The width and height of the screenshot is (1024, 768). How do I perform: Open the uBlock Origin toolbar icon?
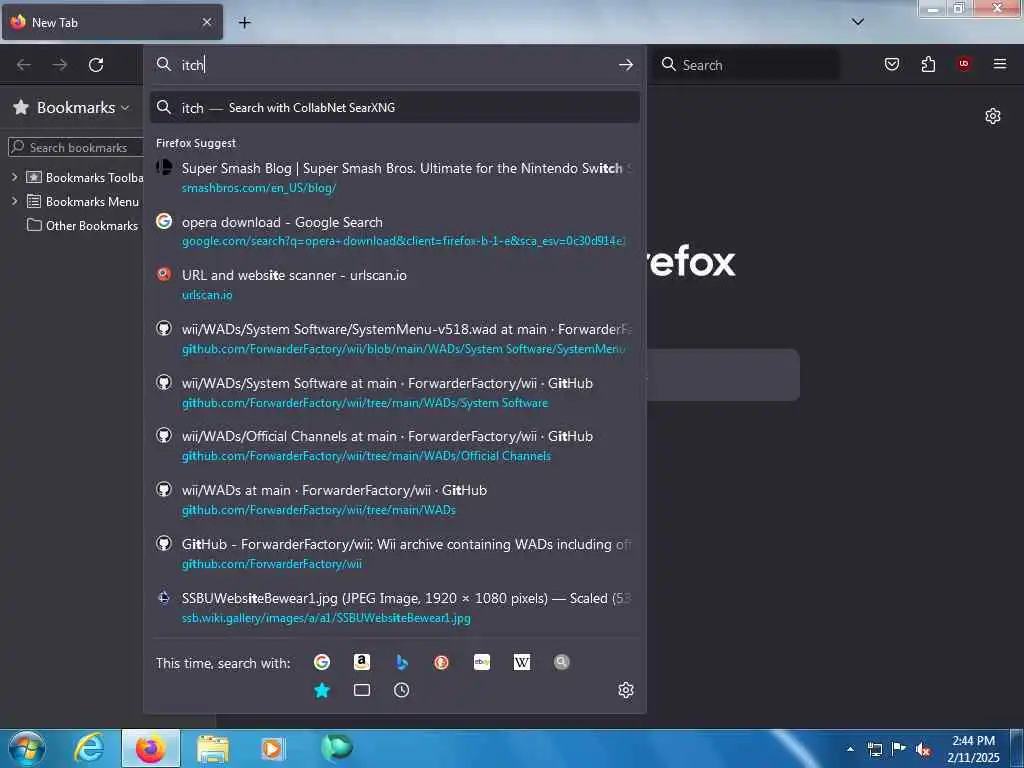[964, 63]
